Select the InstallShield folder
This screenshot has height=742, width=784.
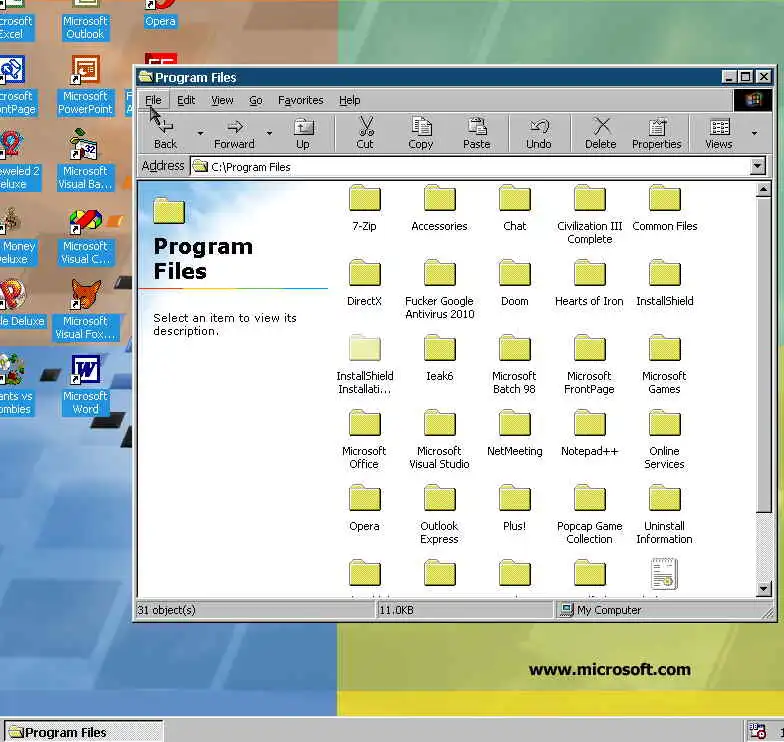(664, 283)
